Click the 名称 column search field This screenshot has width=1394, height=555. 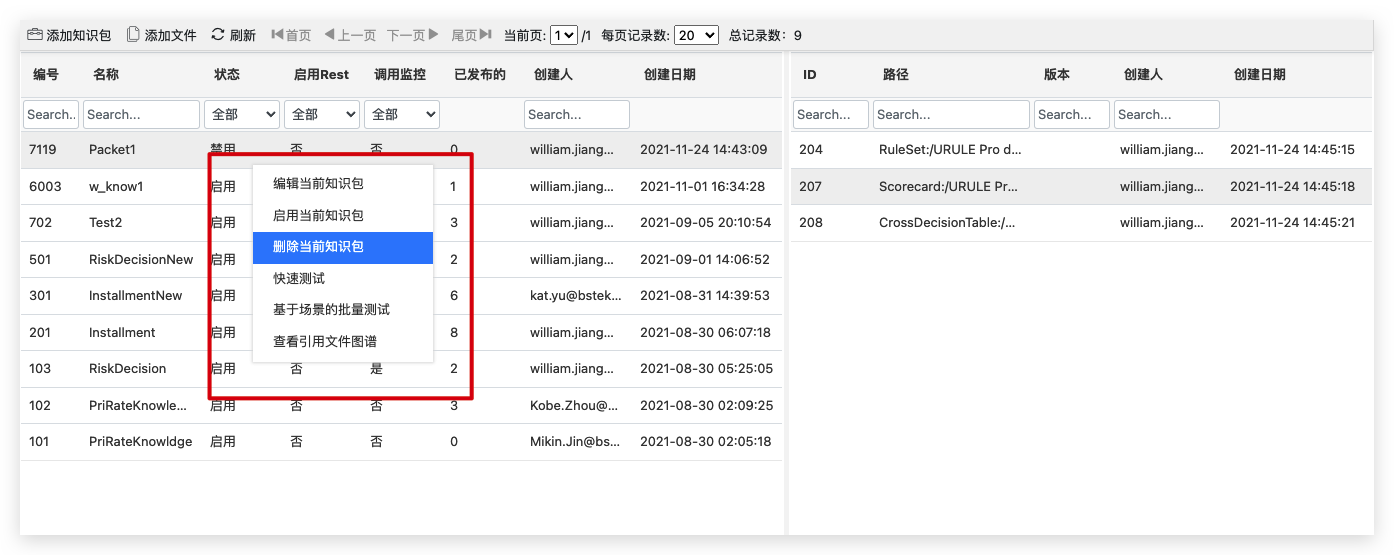pos(141,115)
